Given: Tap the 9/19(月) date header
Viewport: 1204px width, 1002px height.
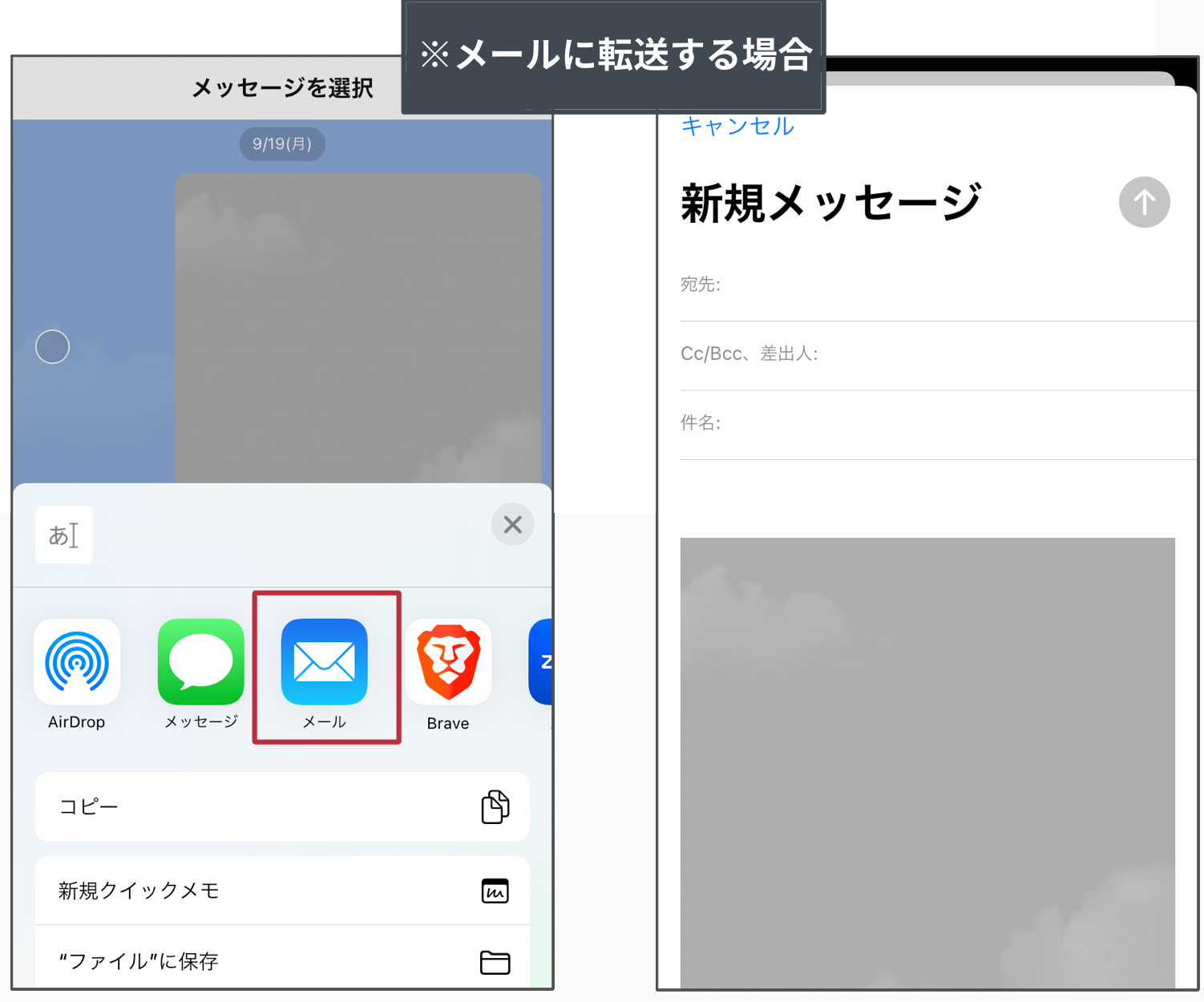Looking at the screenshot, I should [282, 143].
